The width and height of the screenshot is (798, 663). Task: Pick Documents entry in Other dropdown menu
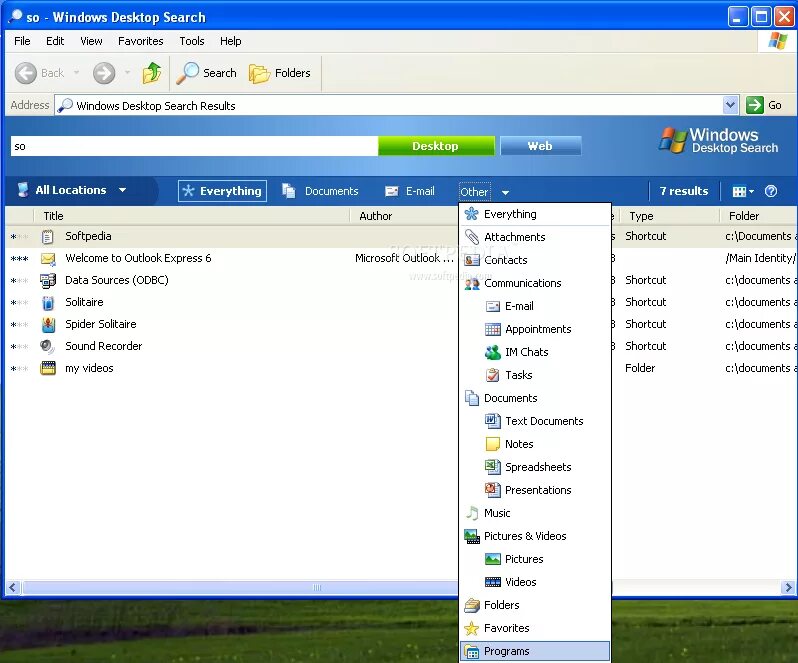(x=535, y=398)
